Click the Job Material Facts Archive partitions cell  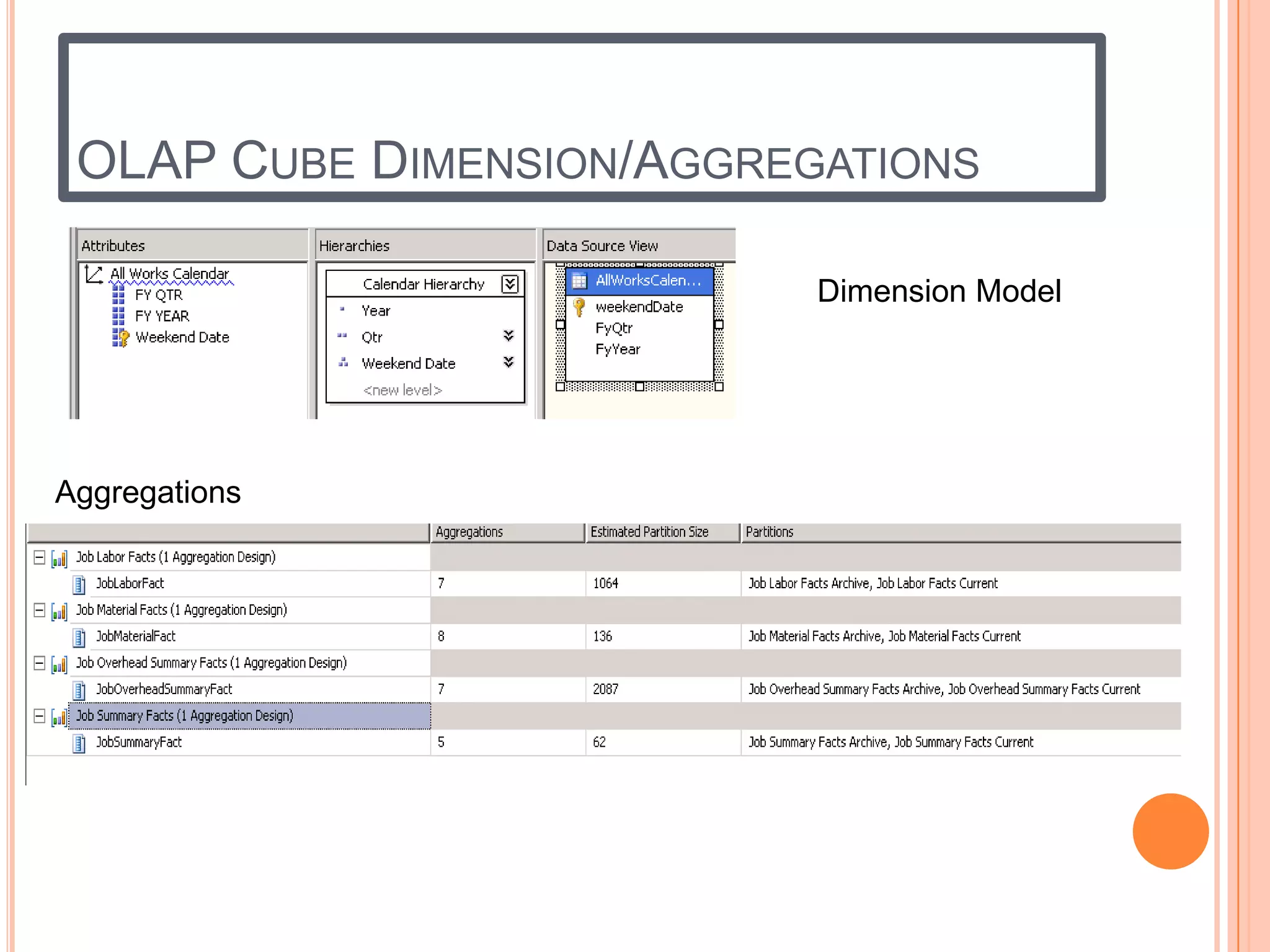(961, 637)
